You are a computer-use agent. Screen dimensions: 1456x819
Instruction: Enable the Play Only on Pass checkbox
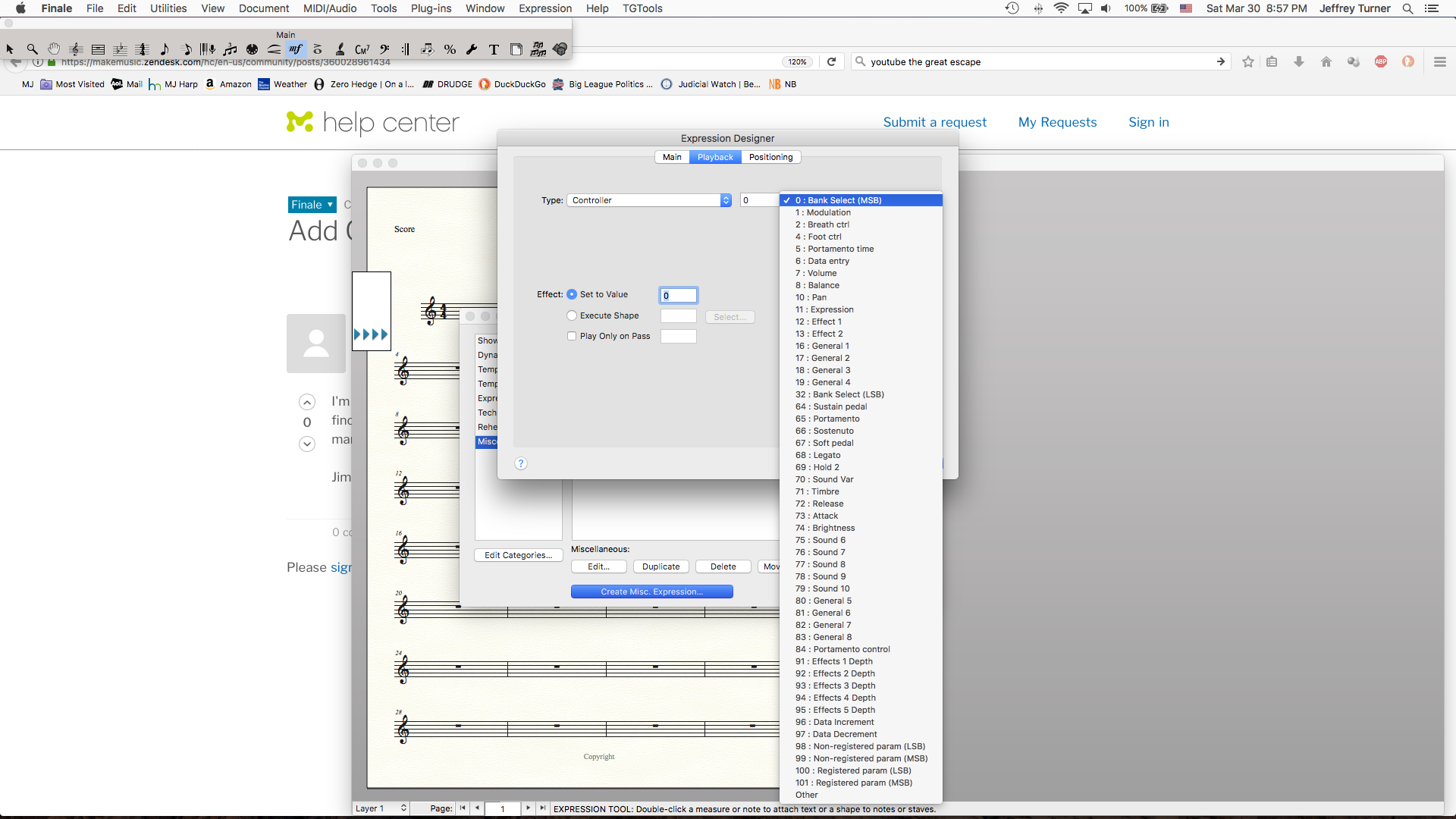coord(572,336)
